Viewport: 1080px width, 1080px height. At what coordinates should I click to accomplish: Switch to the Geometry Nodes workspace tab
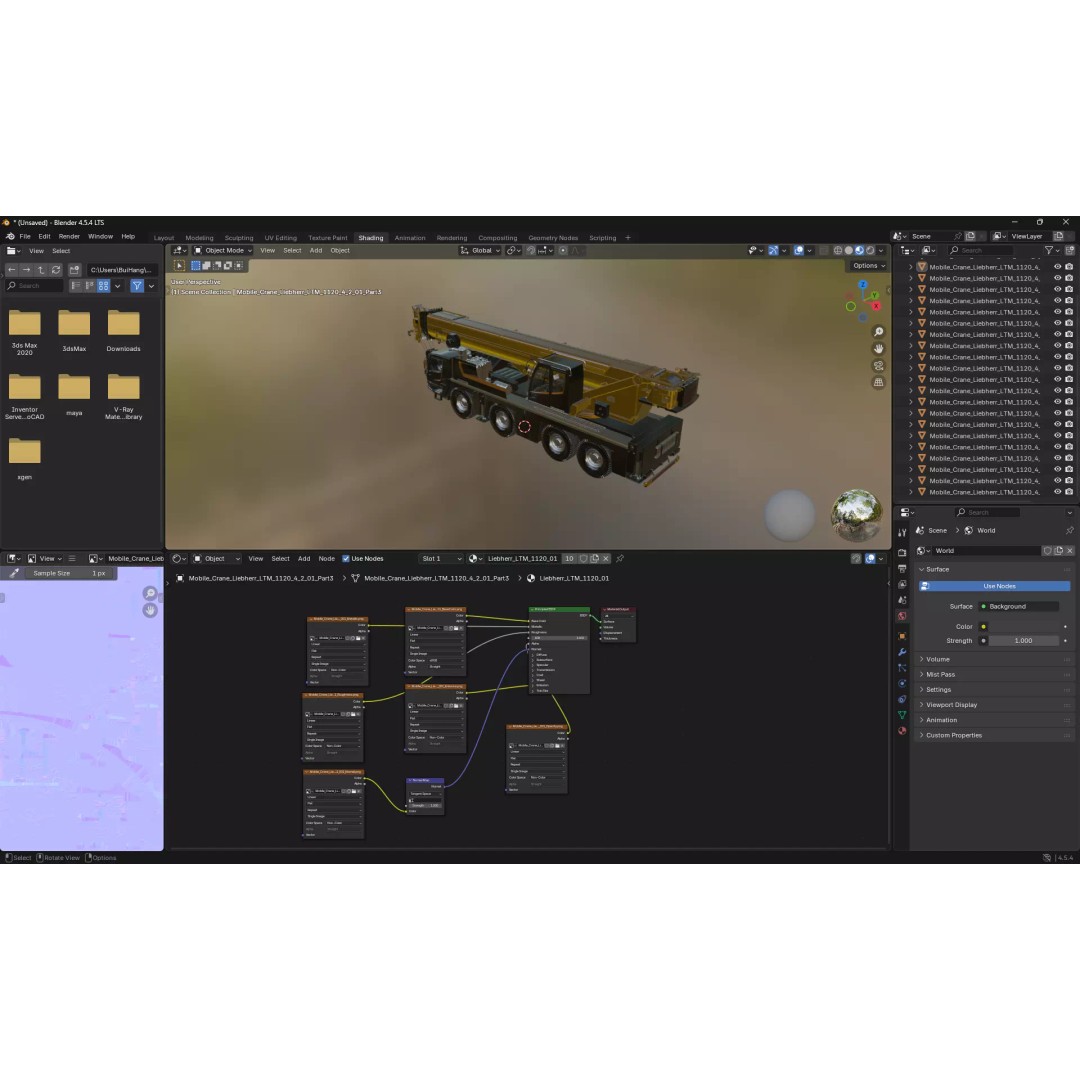click(x=552, y=238)
